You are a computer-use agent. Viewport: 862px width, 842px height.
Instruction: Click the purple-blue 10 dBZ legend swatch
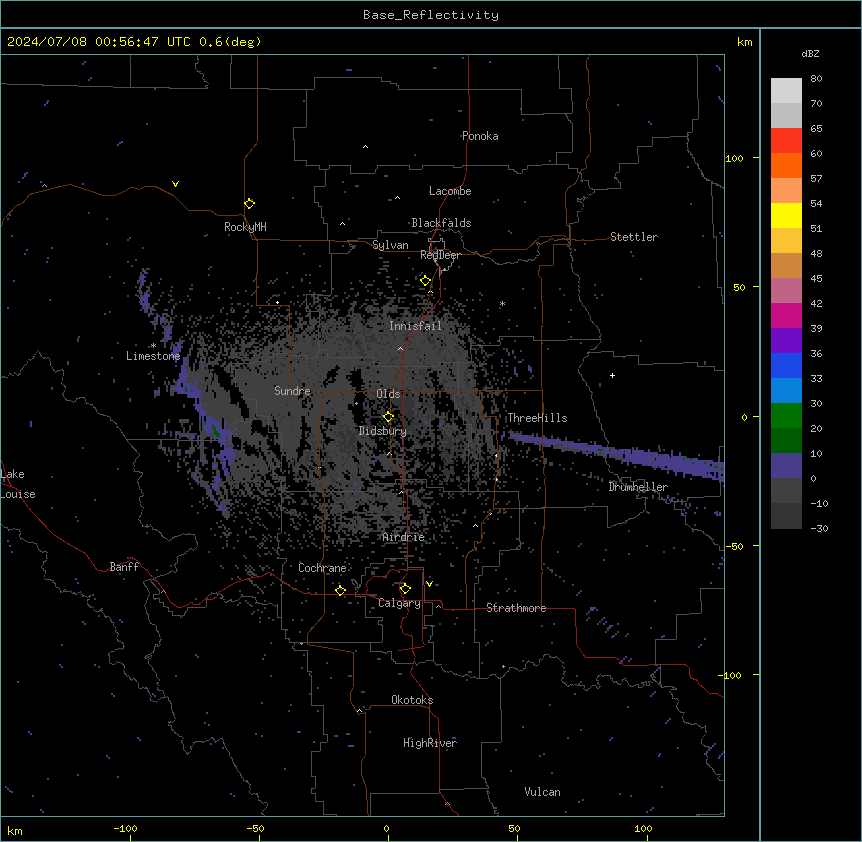(786, 466)
